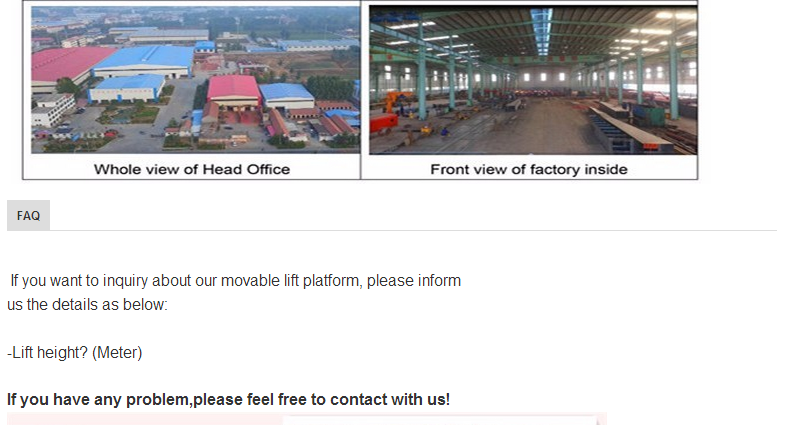Select the 'Front view of factory inside' caption

tap(529, 169)
